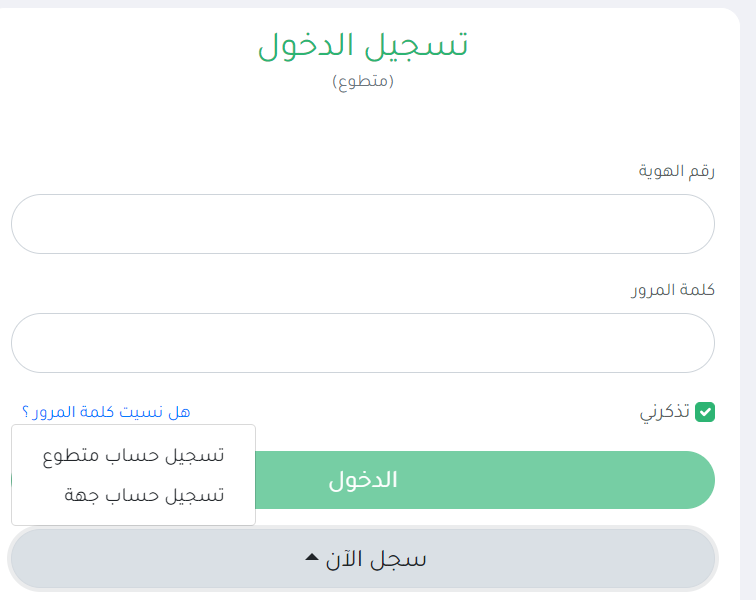This screenshot has width=756, height=600.
Task: Uncheck the تذكرني remember-me checkbox
Action: coord(704,412)
